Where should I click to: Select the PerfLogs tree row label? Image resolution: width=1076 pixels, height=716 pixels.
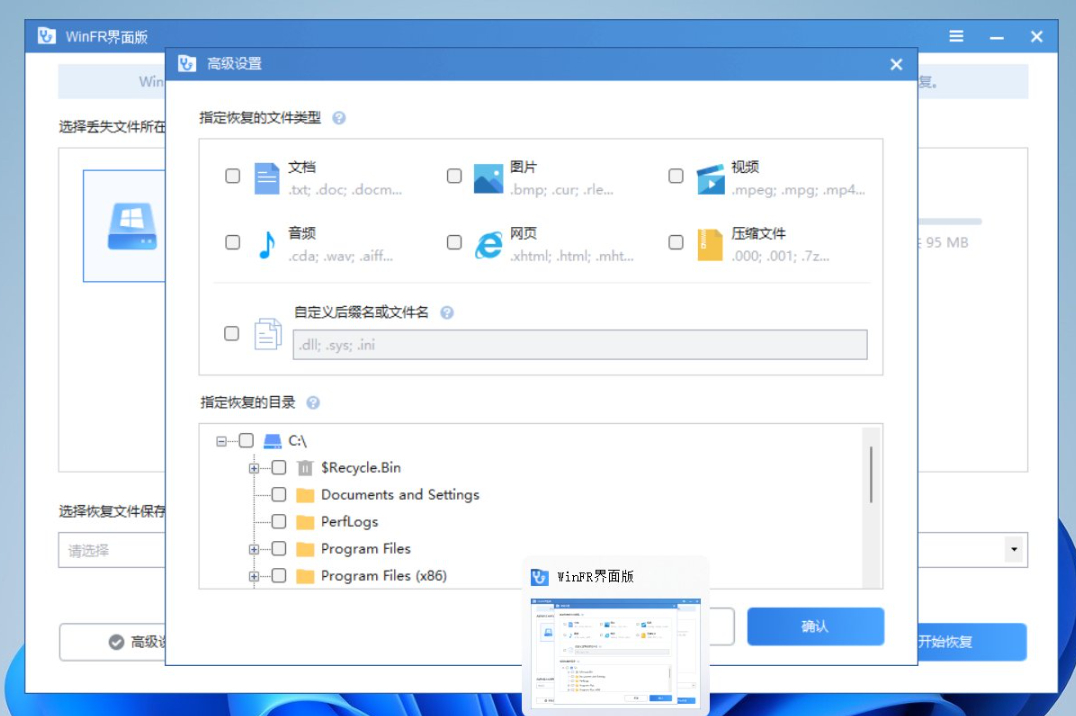pos(349,522)
